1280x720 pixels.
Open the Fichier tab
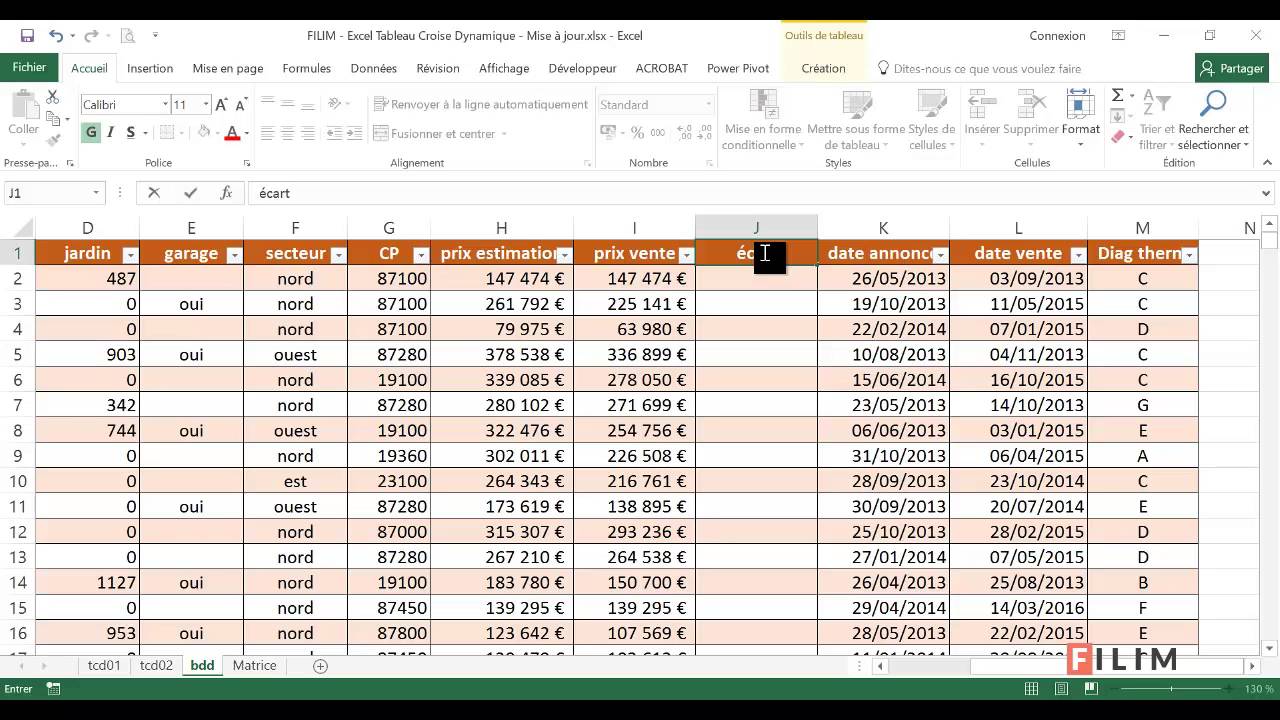[x=30, y=67]
